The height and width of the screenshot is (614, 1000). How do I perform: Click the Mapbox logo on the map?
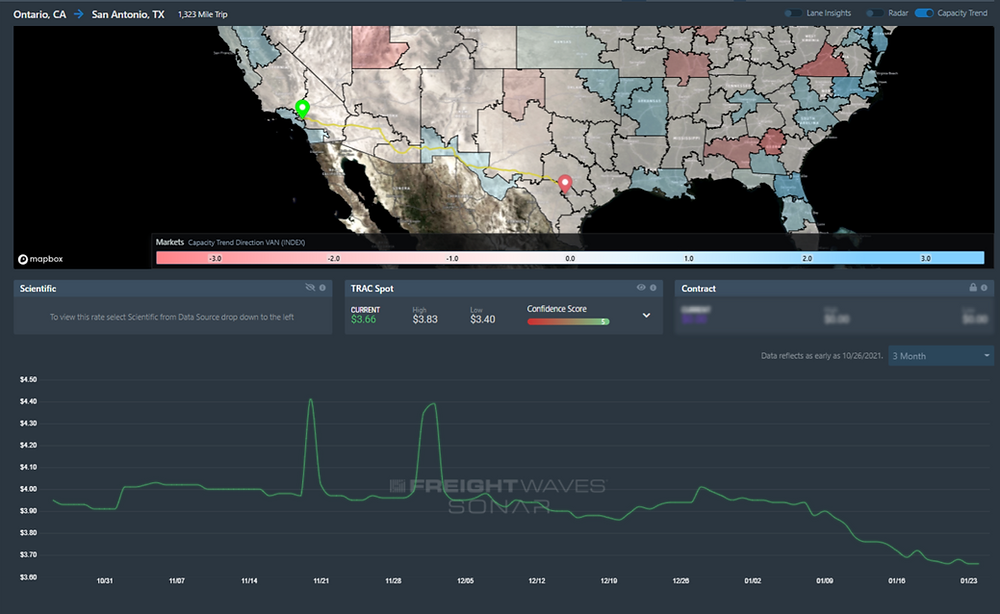40,259
